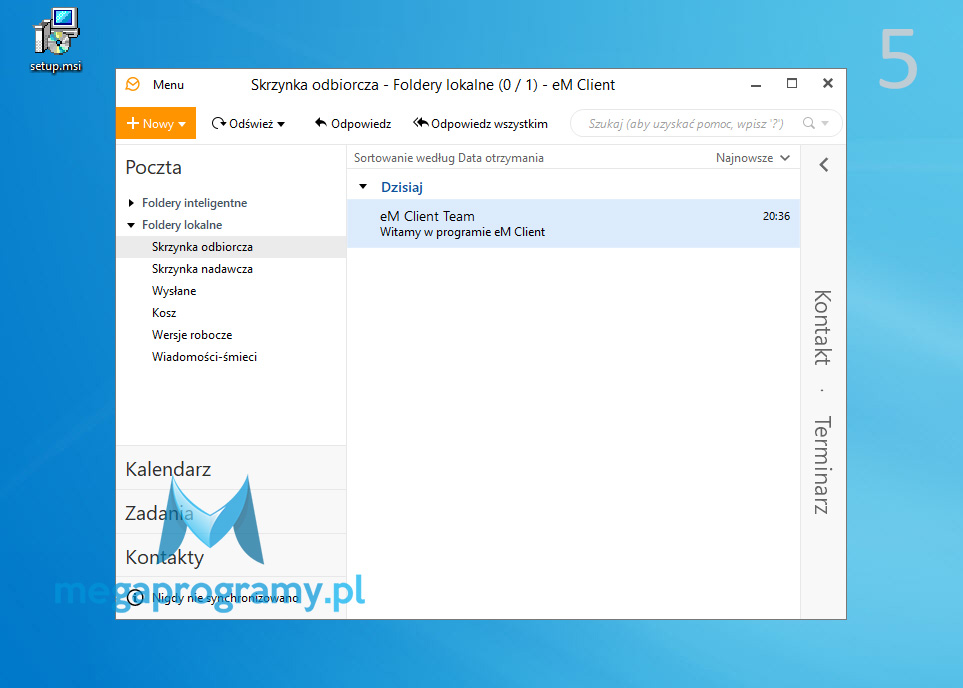Click Odśwież to refresh mail
This screenshot has height=688, width=963.
coord(242,124)
